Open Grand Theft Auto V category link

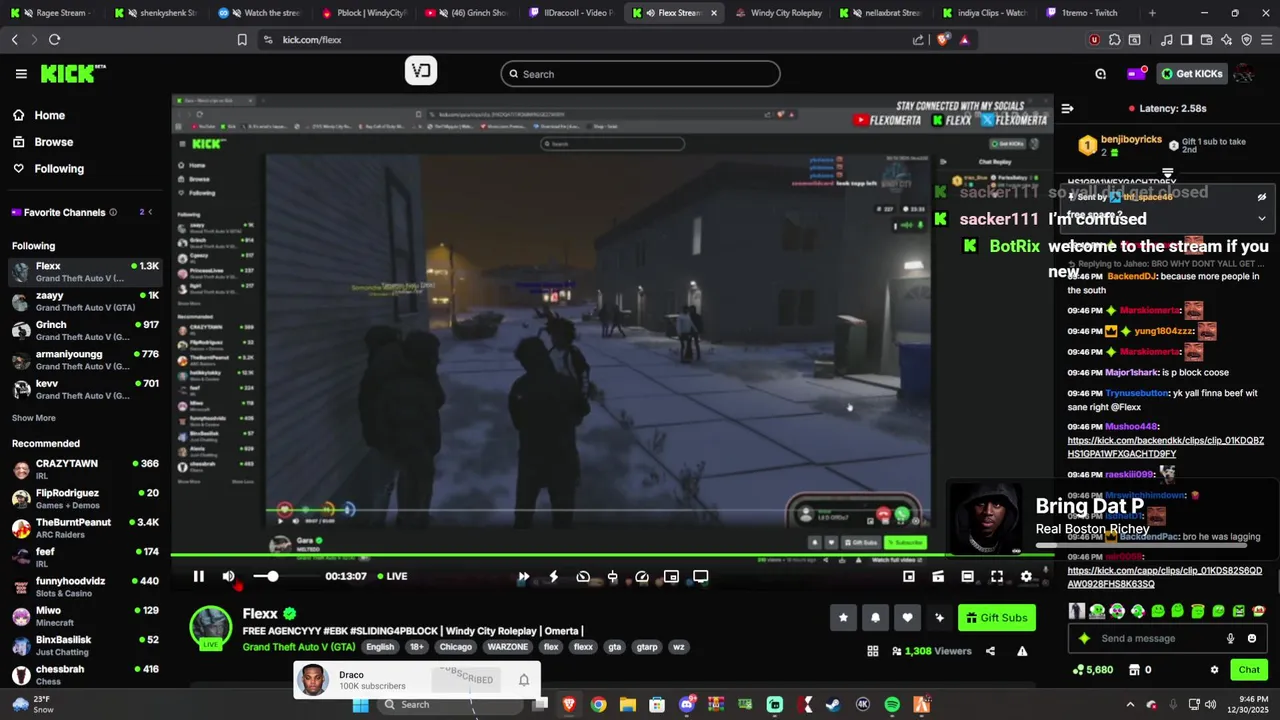pyautogui.click(x=299, y=647)
